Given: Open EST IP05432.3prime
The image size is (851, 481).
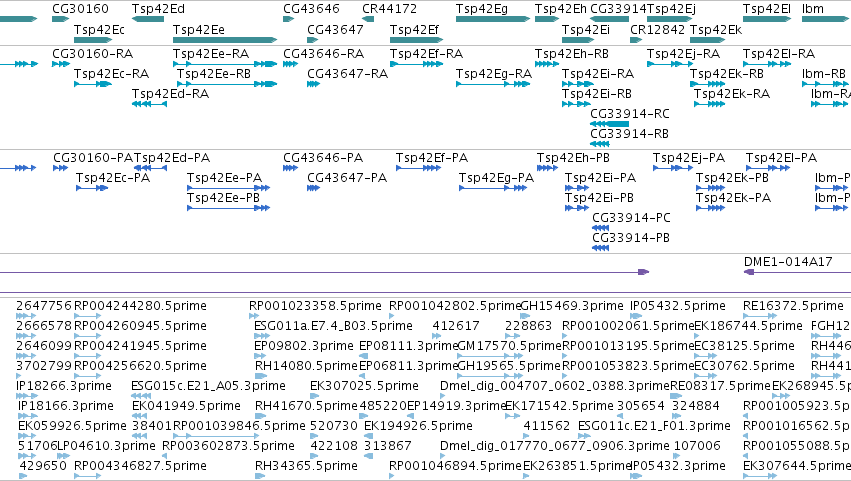Looking at the screenshot, I should click(678, 467).
